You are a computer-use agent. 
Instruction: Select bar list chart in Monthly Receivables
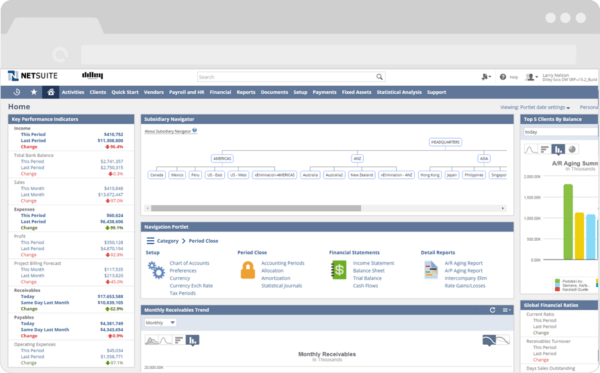[x=179, y=340]
